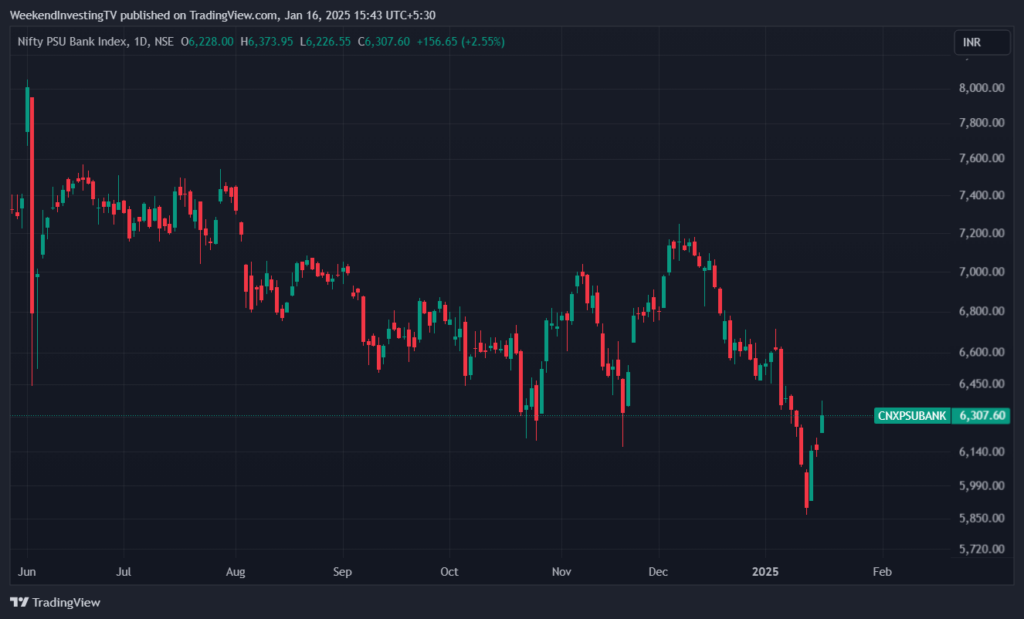Open the INR currency selector
The width and height of the screenshot is (1024, 619).
coord(982,42)
